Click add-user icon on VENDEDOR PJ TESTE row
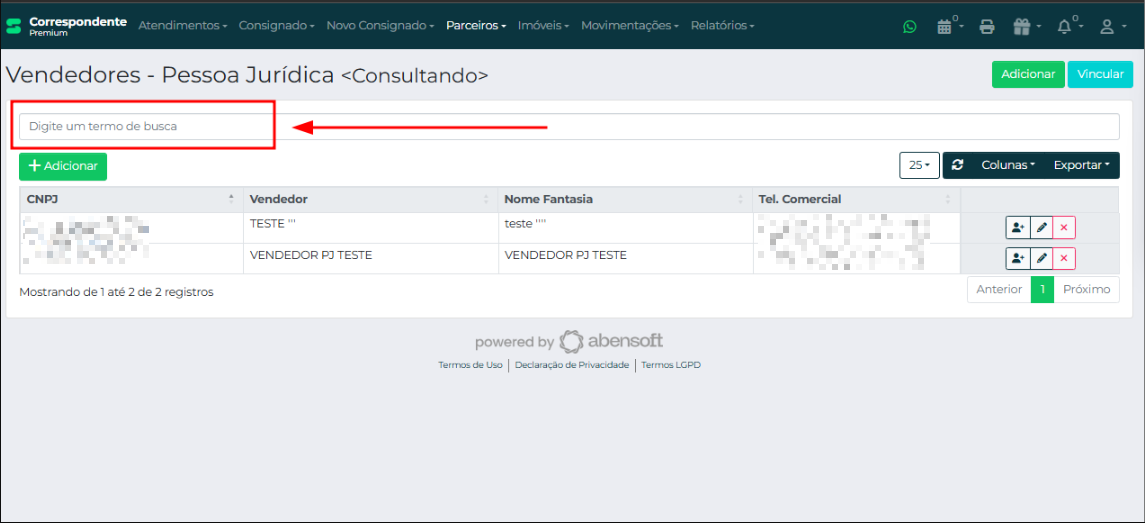The width and height of the screenshot is (1145, 523). tap(1017, 259)
